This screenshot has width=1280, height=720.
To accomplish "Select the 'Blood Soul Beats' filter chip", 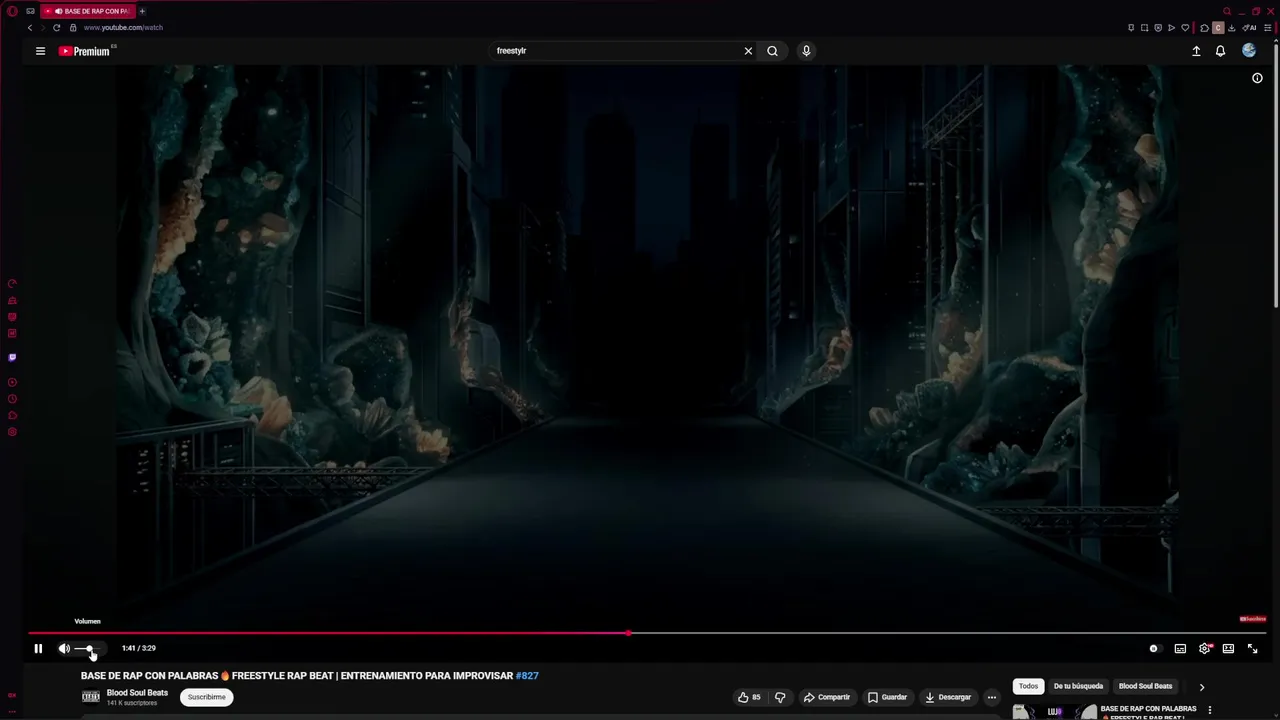I will 1145,686.
